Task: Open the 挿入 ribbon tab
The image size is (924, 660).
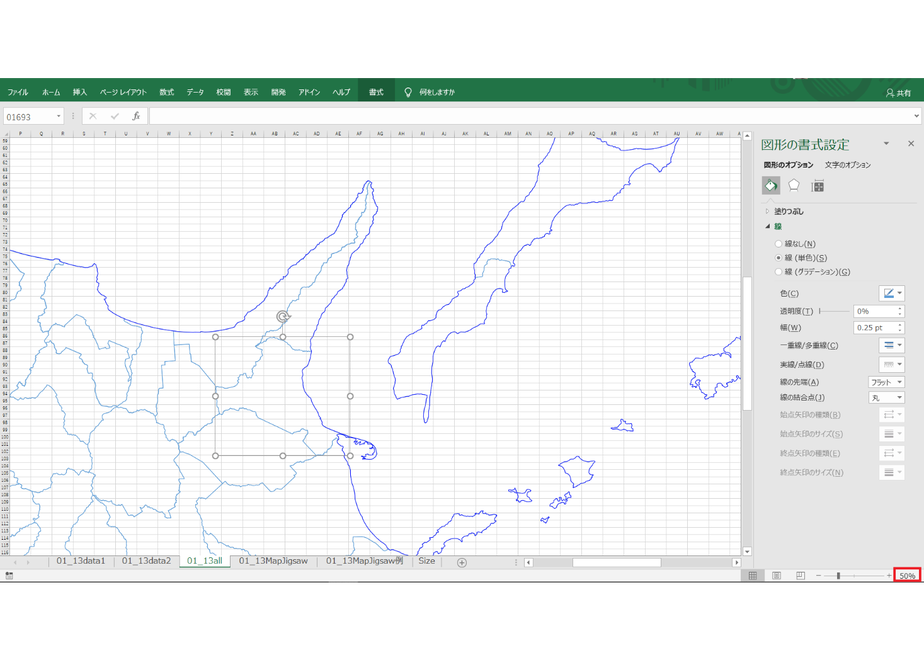Action: (x=80, y=92)
